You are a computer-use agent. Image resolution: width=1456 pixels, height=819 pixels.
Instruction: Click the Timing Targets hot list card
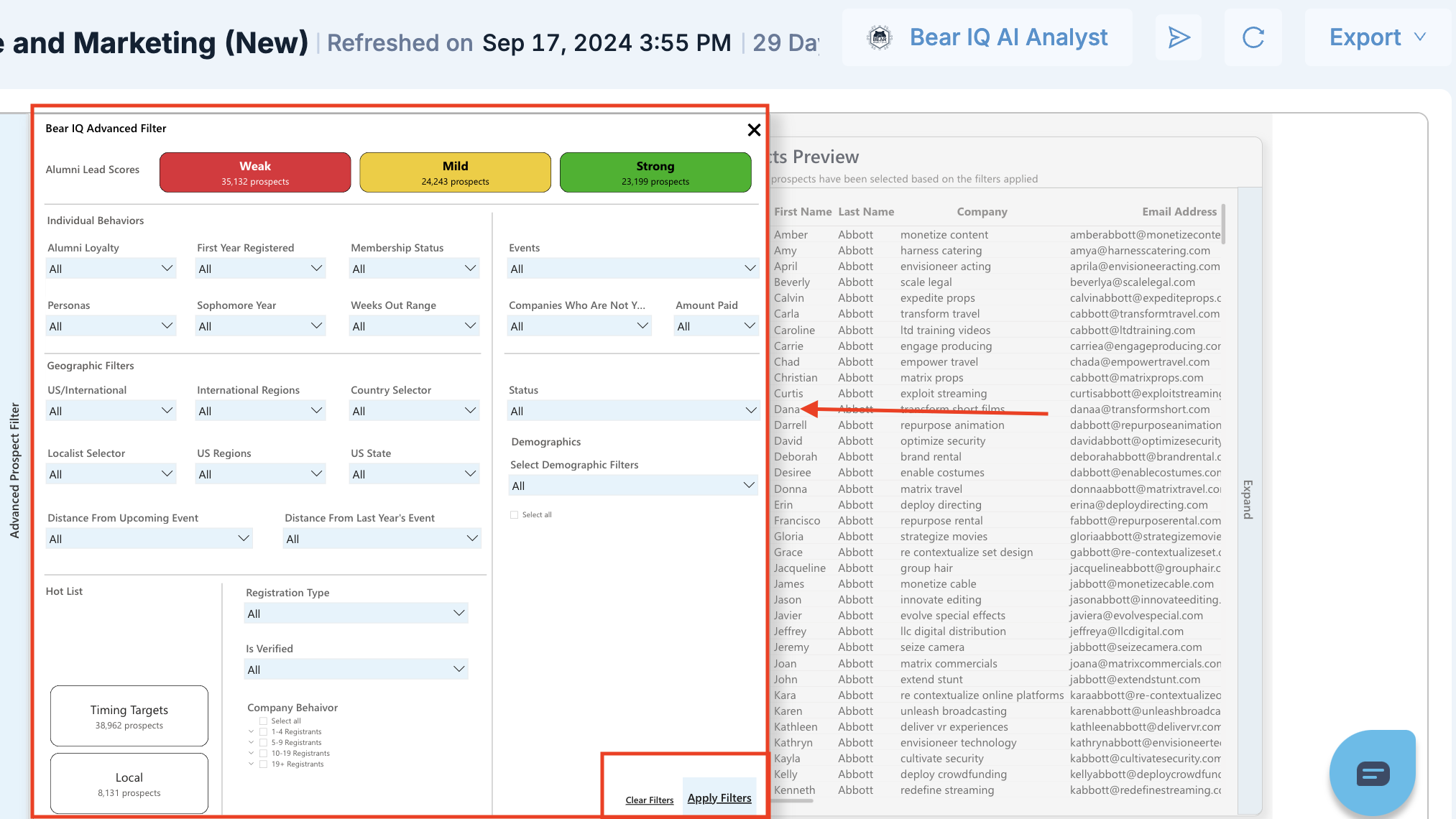(x=129, y=716)
